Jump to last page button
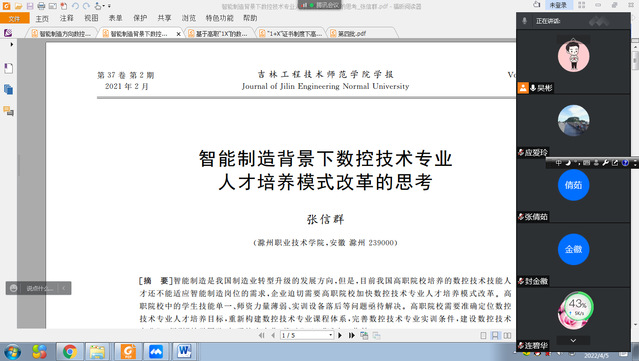This screenshot has width=639, height=361. pos(351,335)
